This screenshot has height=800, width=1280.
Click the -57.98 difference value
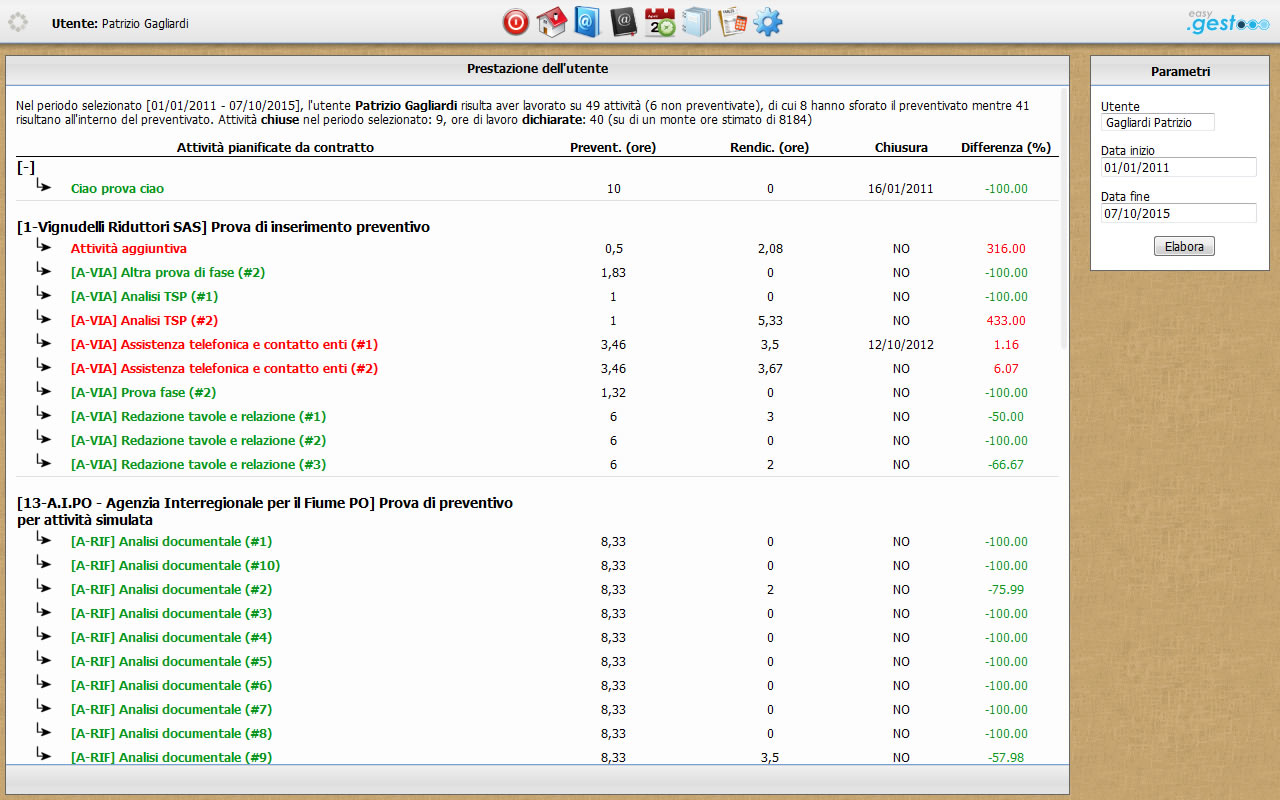tap(1006, 757)
